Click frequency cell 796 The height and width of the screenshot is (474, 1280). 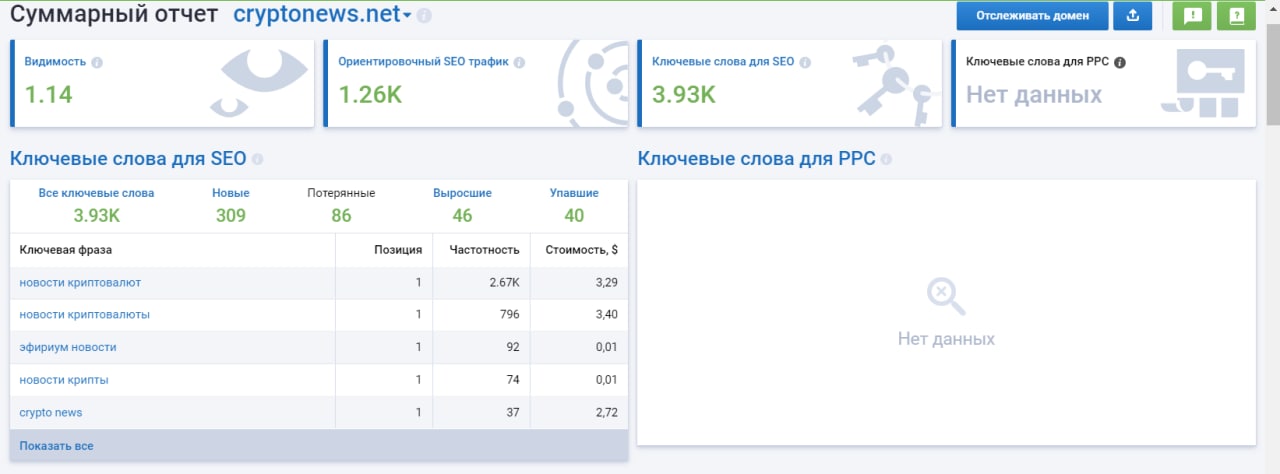coord(510,314)
